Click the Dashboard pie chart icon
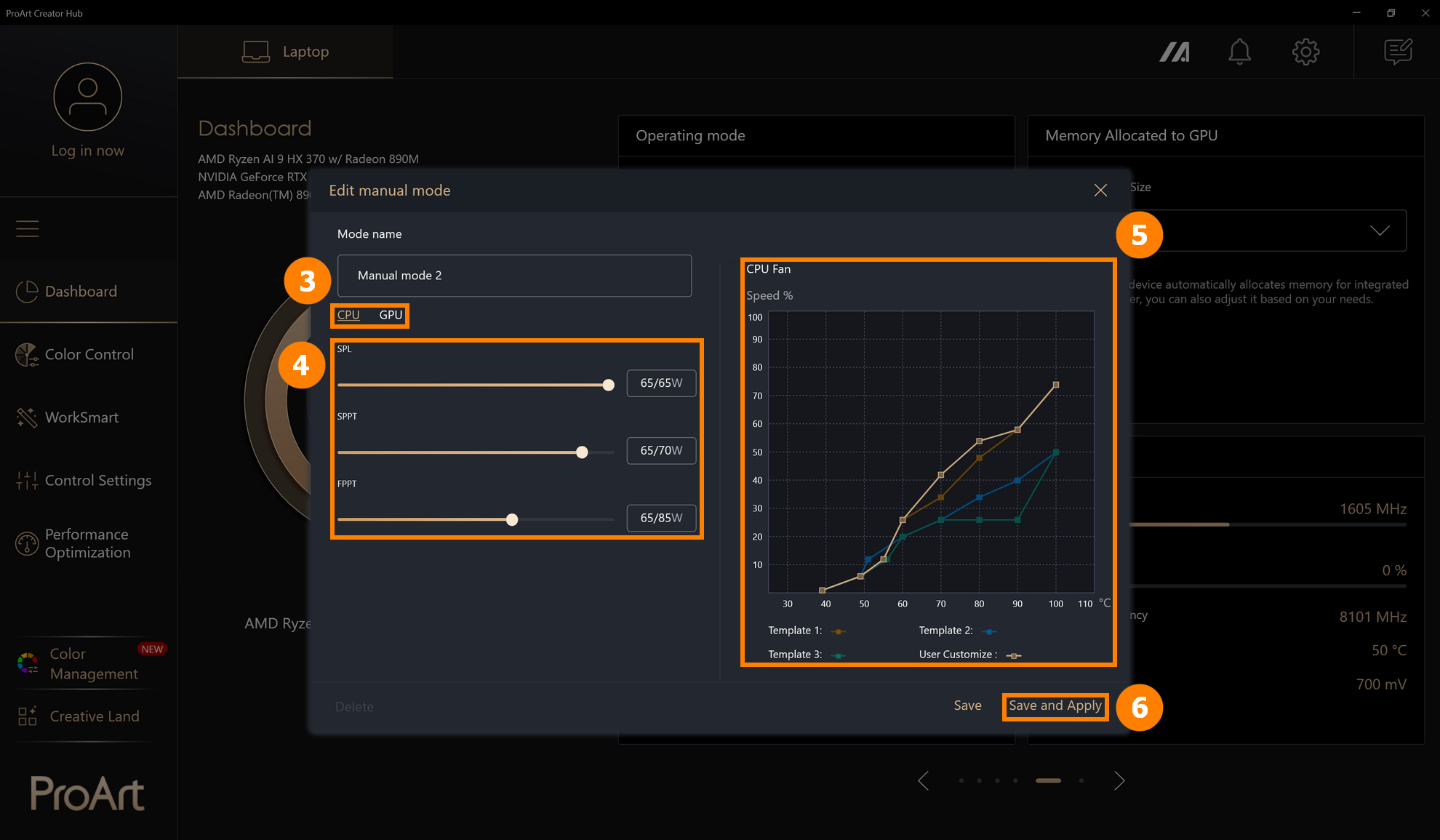 tap(27, 292)
